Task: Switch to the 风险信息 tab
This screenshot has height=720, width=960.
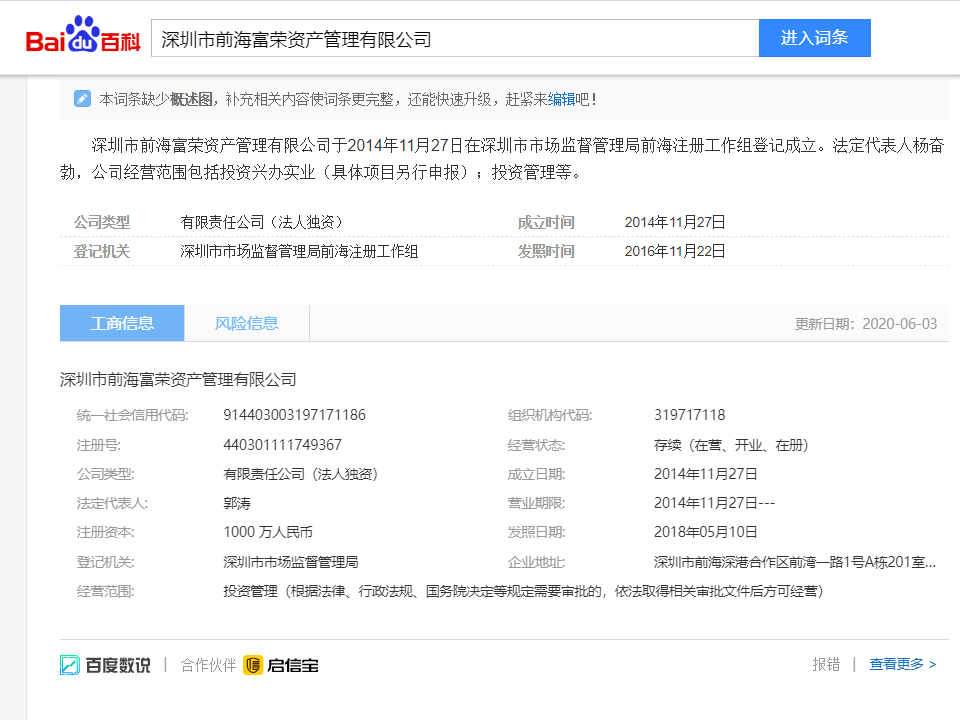Action: click(x=247, y=323)
